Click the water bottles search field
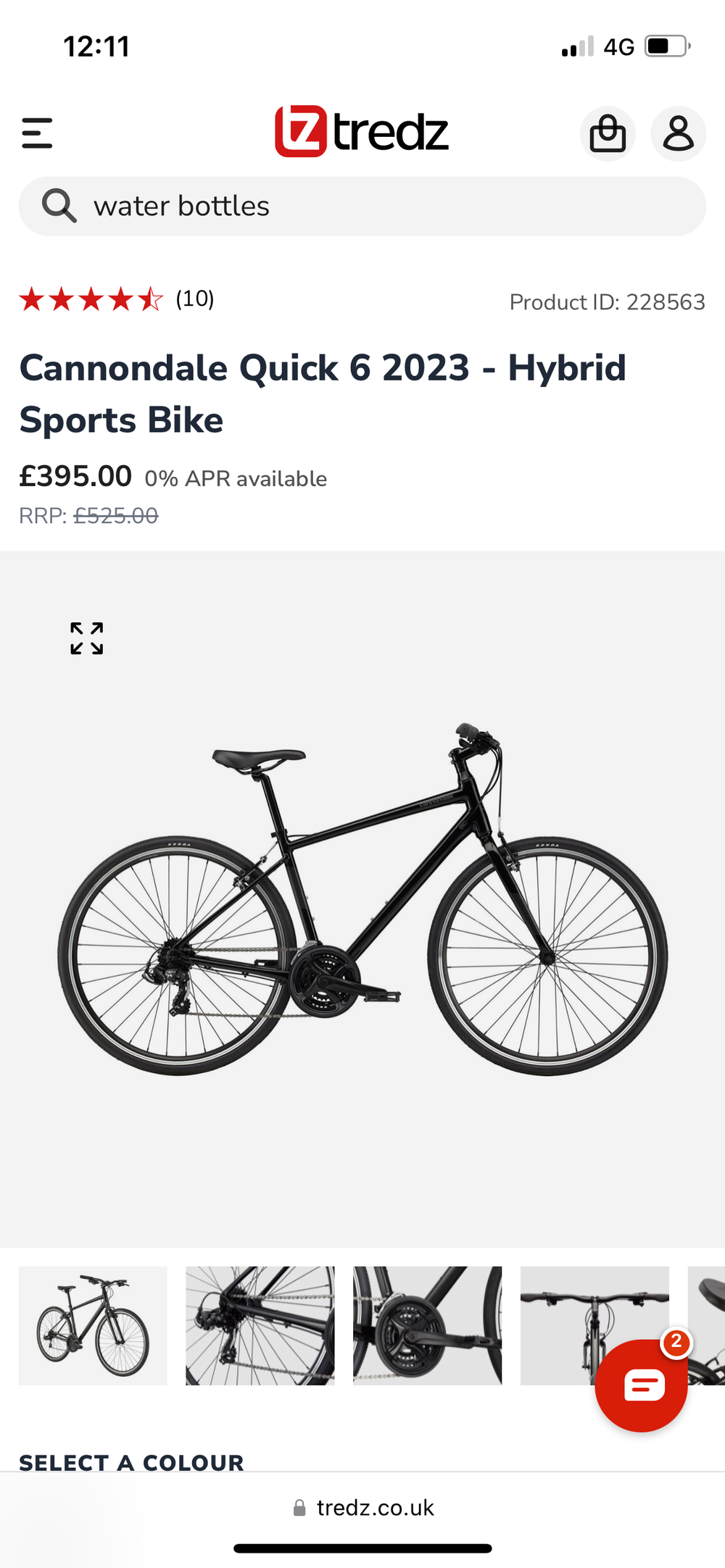This screenshot has height=1568, width=725. tap(362, 206)
